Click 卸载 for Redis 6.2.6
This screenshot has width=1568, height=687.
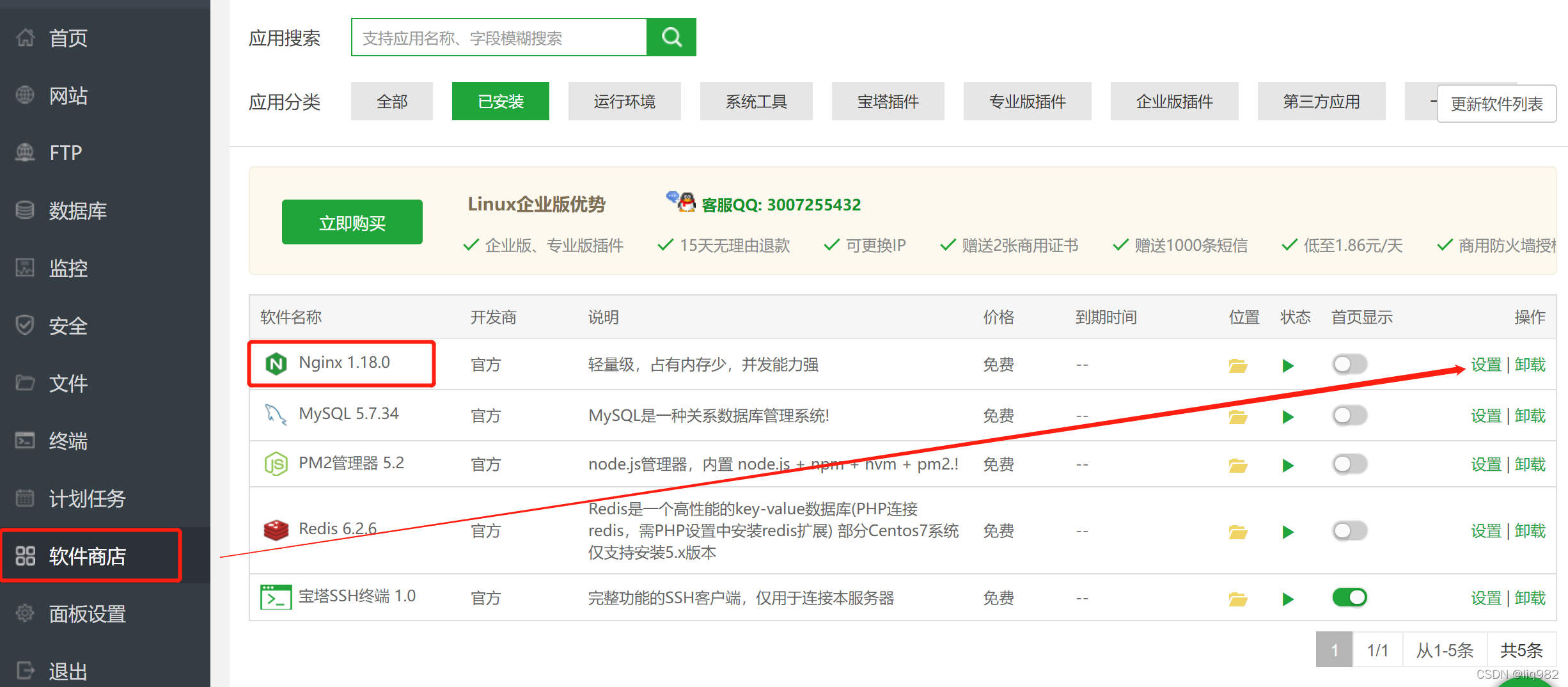[1530, 531]
